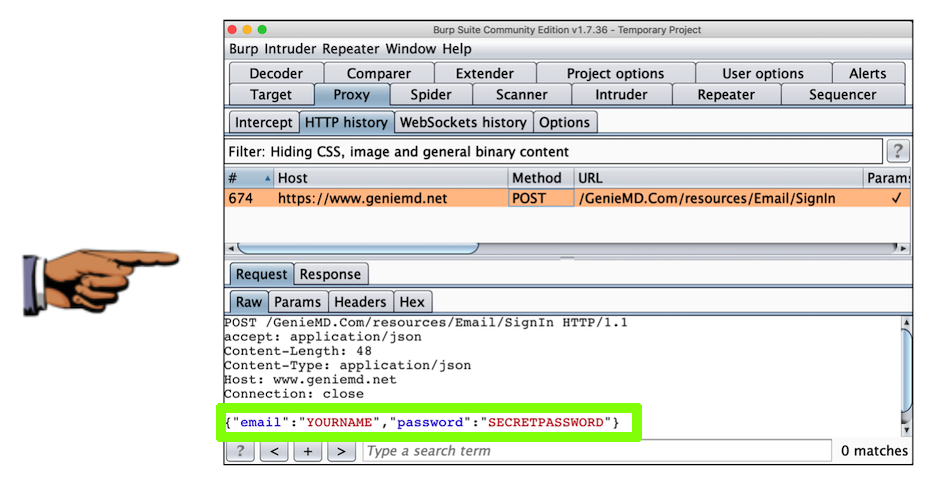Switch to the Raw view
The height and width of the screenshot is (488, 932).
click(248, 302)
